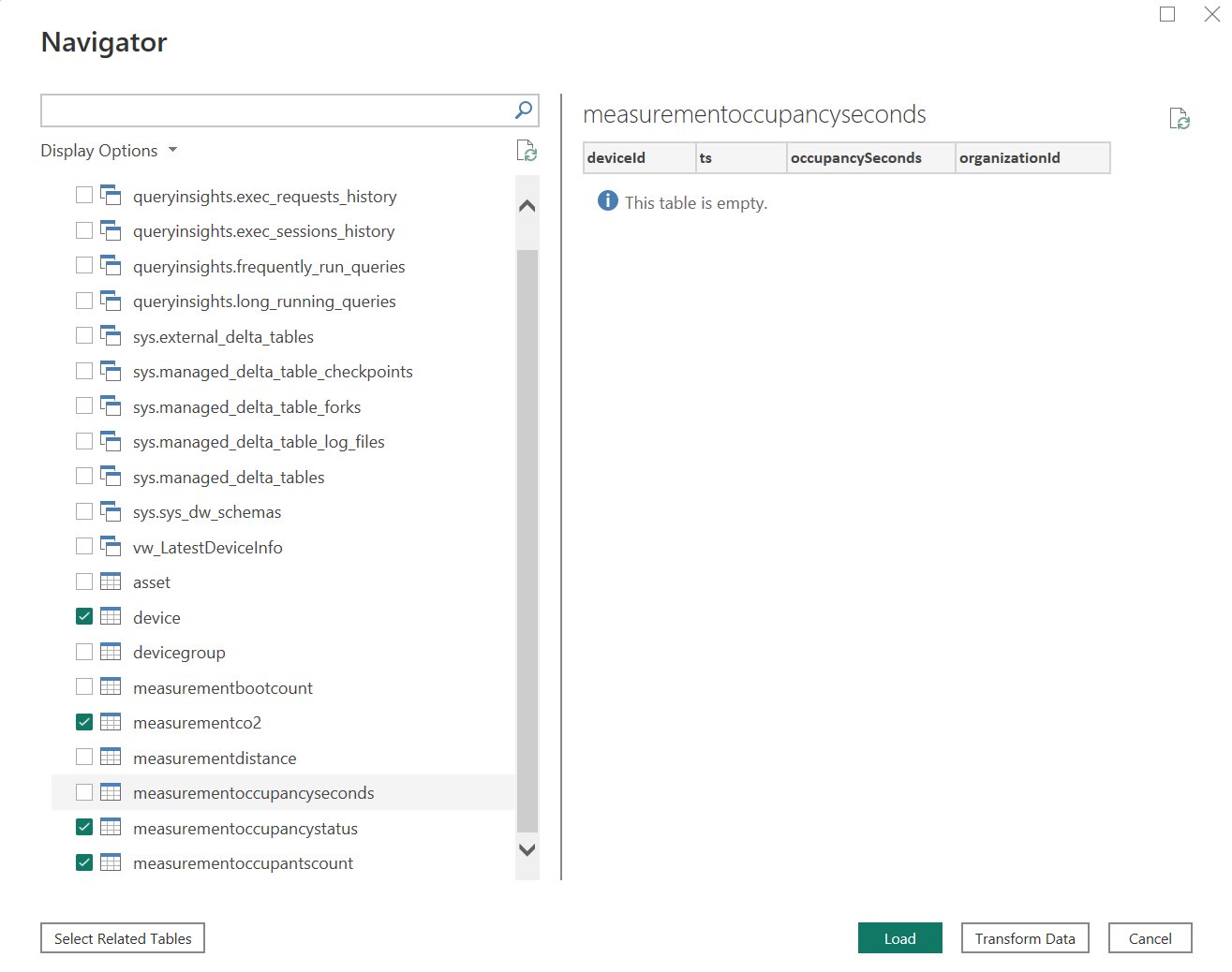The height and width of the screenshot is (972, 1232).
Task: Click the scroll up arrow in table list
Action: [527, 206]
